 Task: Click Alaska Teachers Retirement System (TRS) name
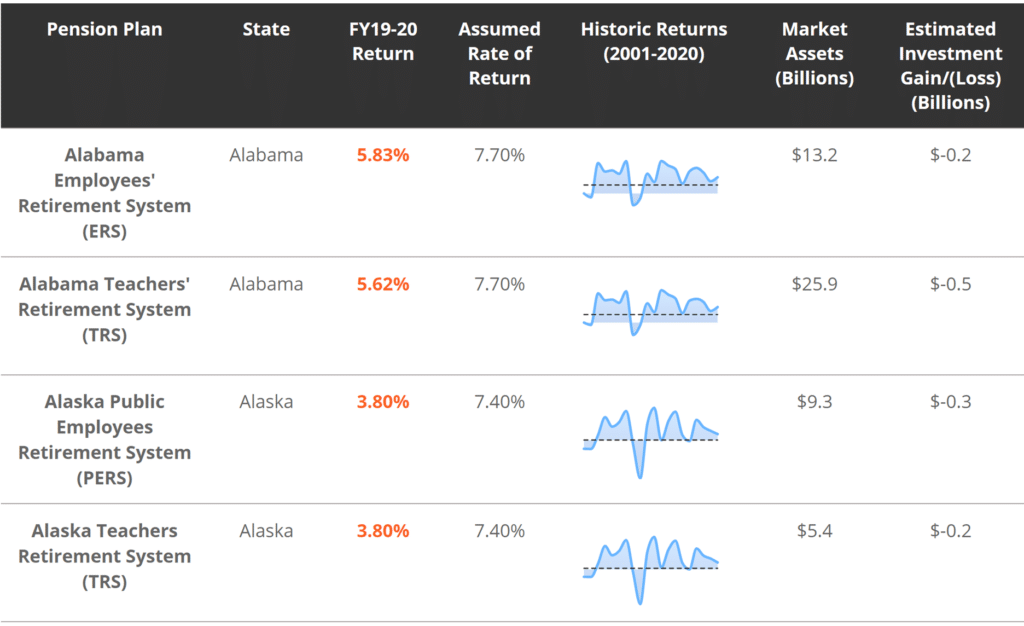104,555
